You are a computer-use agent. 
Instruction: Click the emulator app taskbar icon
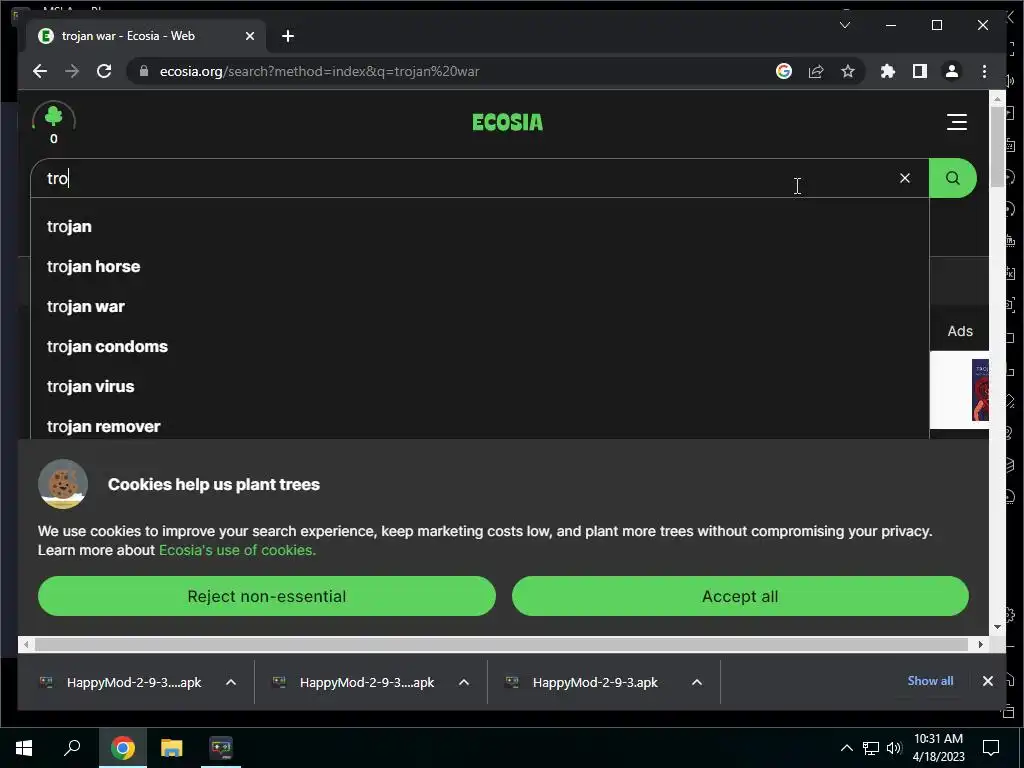point(220,747)
